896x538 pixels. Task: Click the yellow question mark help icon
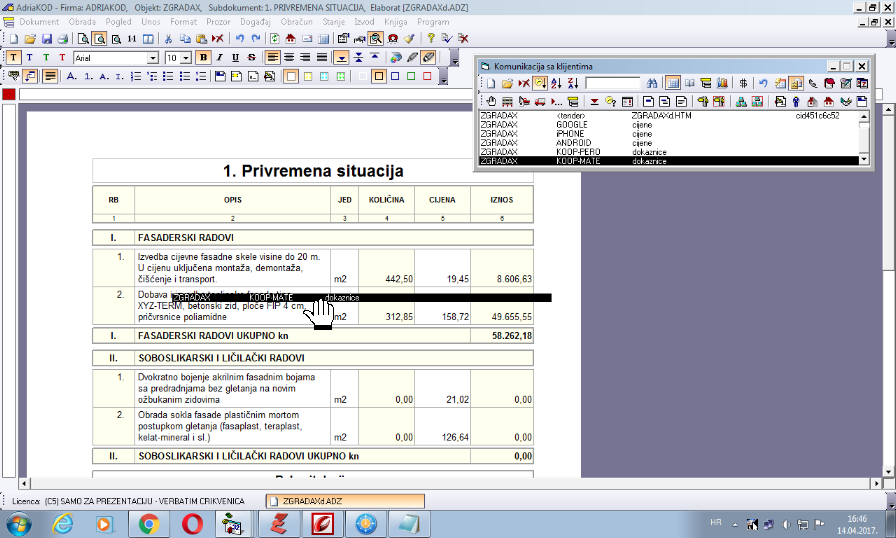point(431,39)
